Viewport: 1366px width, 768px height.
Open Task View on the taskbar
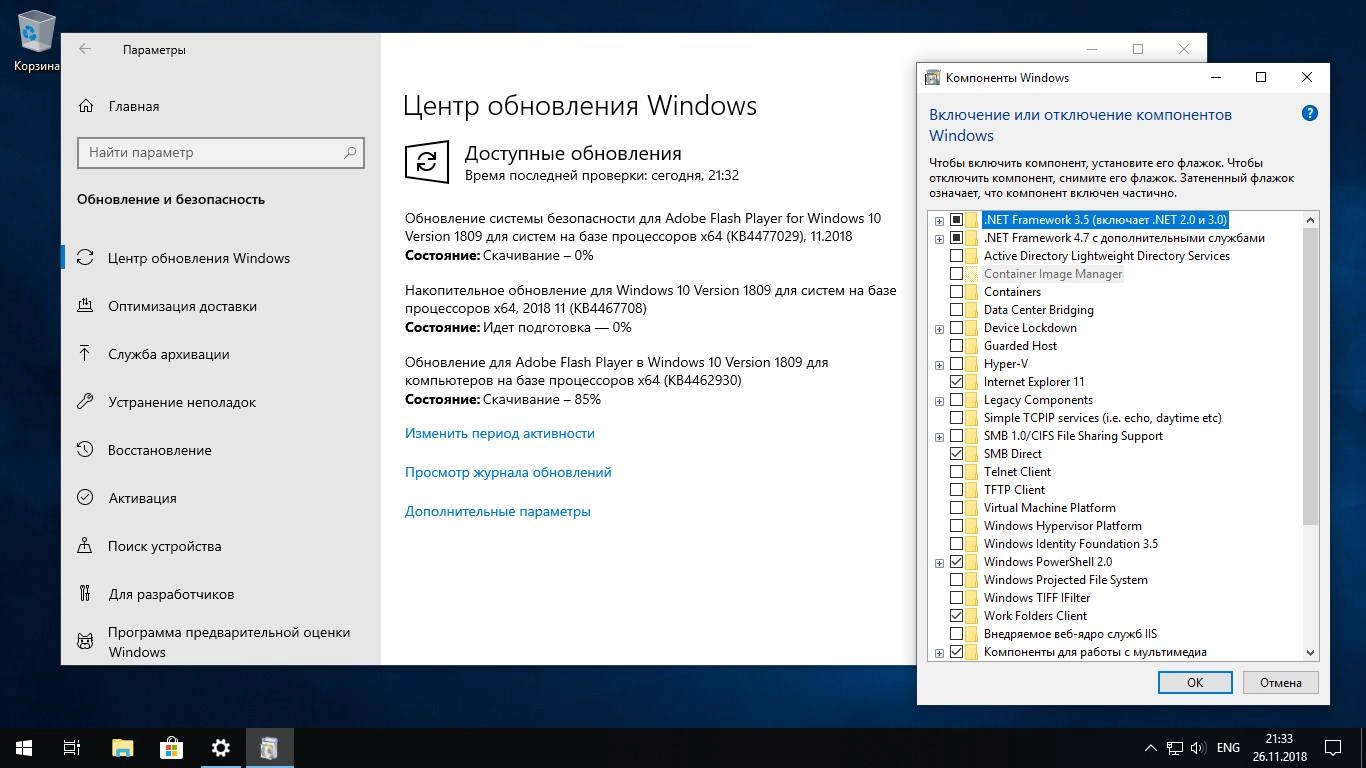(72, 748)
